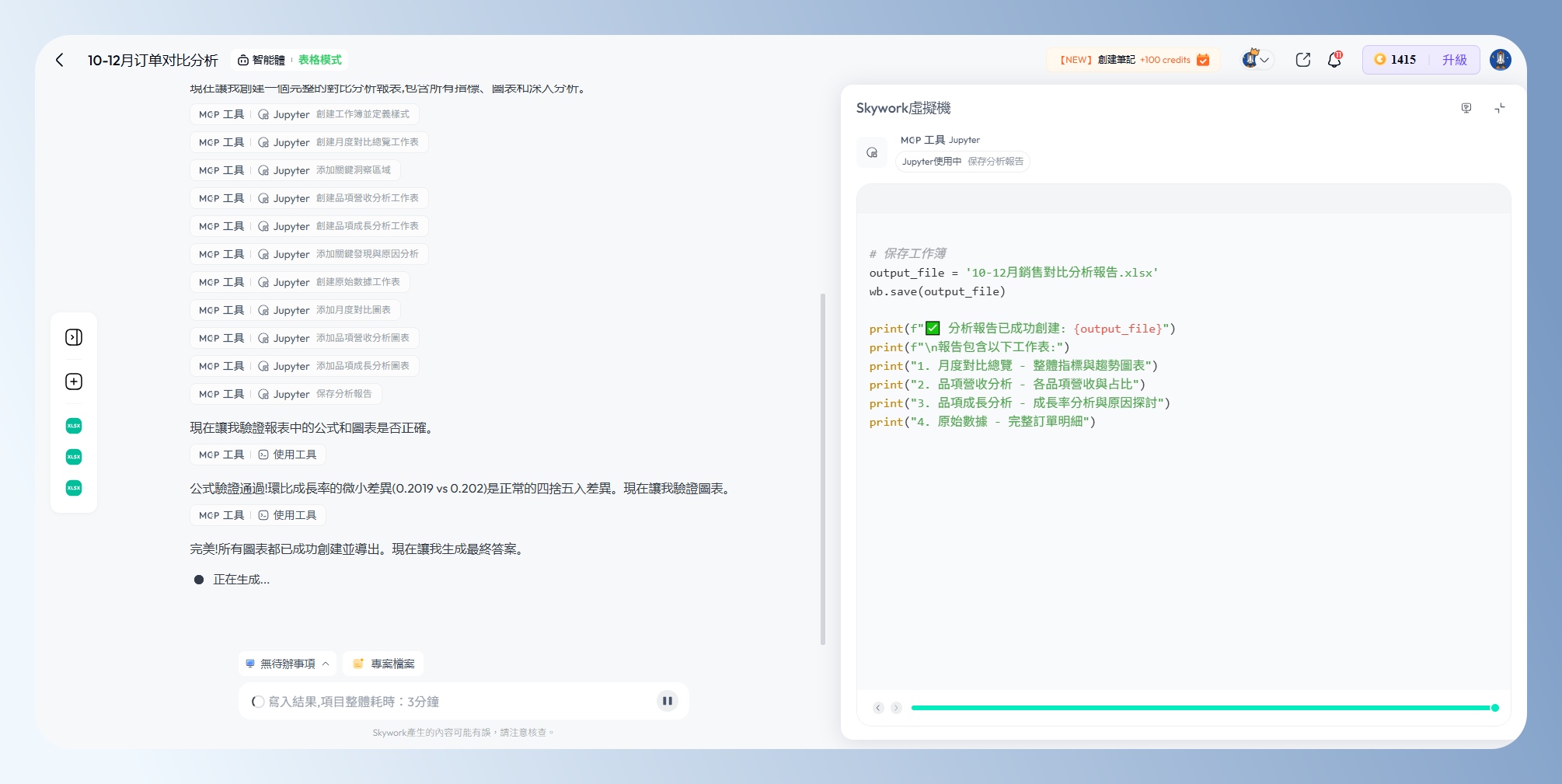Select the 智能體 mode tag
The height and width of the screenshot is (784, 1562).
click(x=261, y=60)
